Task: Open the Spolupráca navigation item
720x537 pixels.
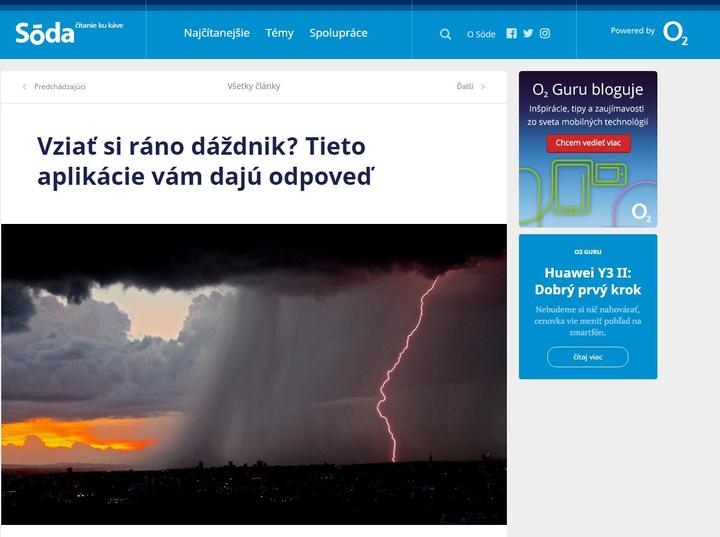Action: coord(338,33)
